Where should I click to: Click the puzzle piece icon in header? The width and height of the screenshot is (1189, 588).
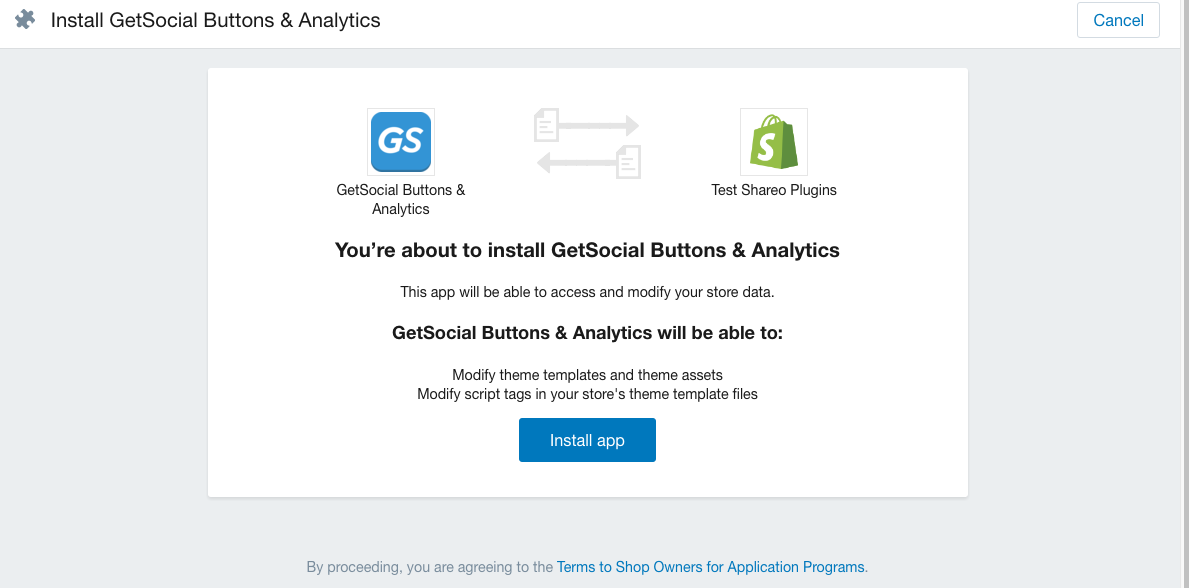[x=25, y=20]
